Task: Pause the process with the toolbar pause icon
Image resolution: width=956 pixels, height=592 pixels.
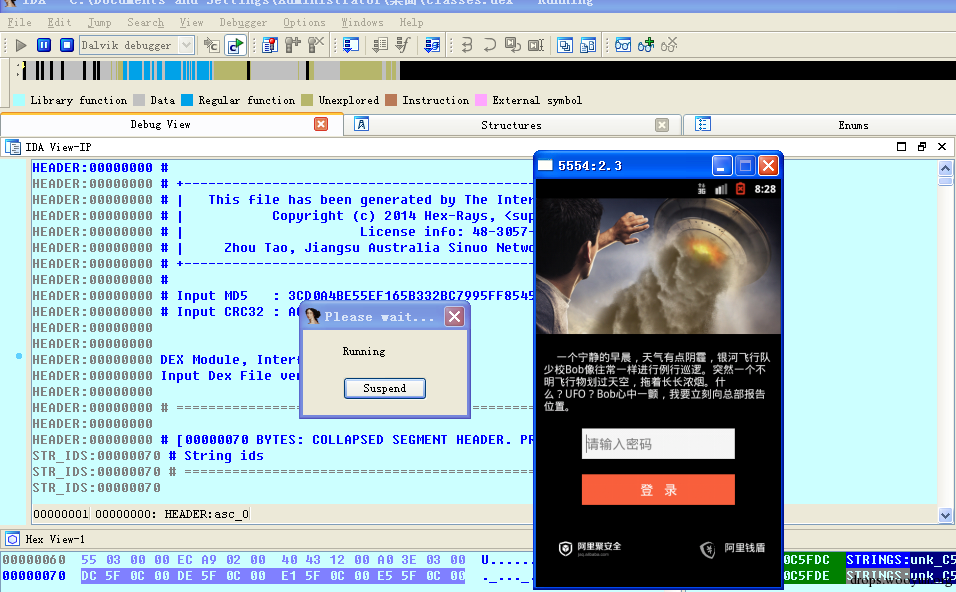Action: [44, 45]
